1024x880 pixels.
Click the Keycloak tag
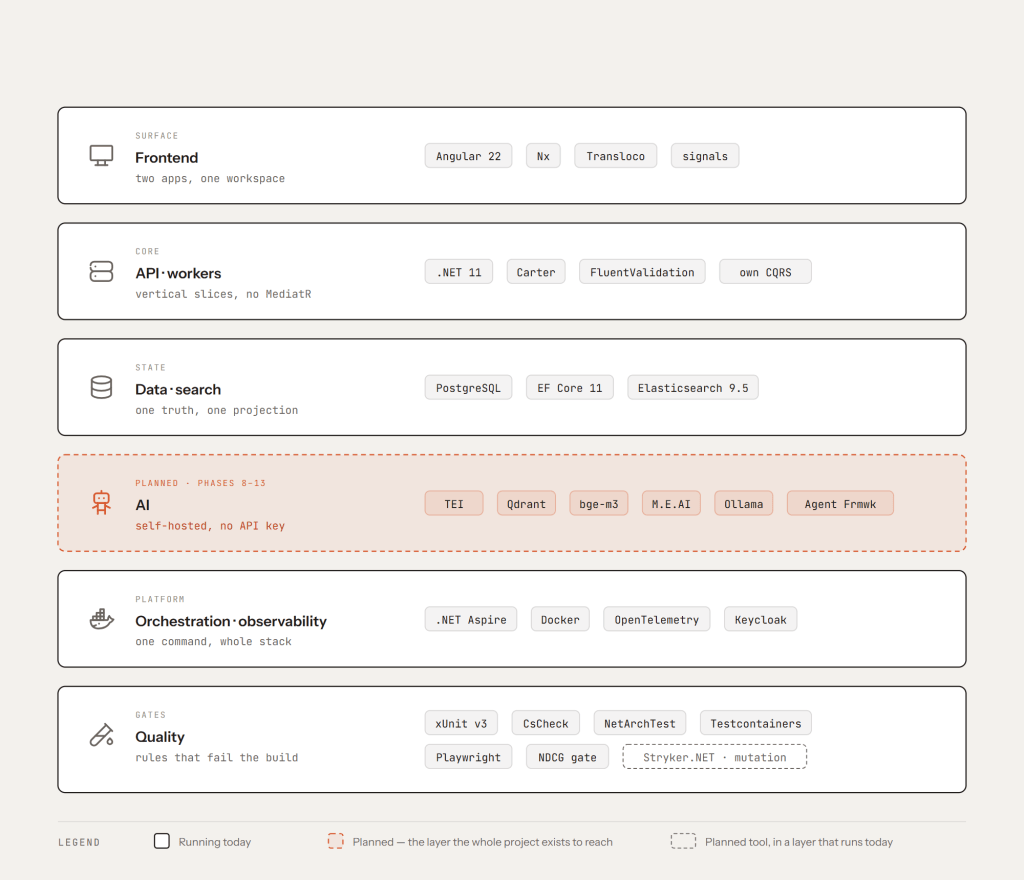click(x=760, y=620)
